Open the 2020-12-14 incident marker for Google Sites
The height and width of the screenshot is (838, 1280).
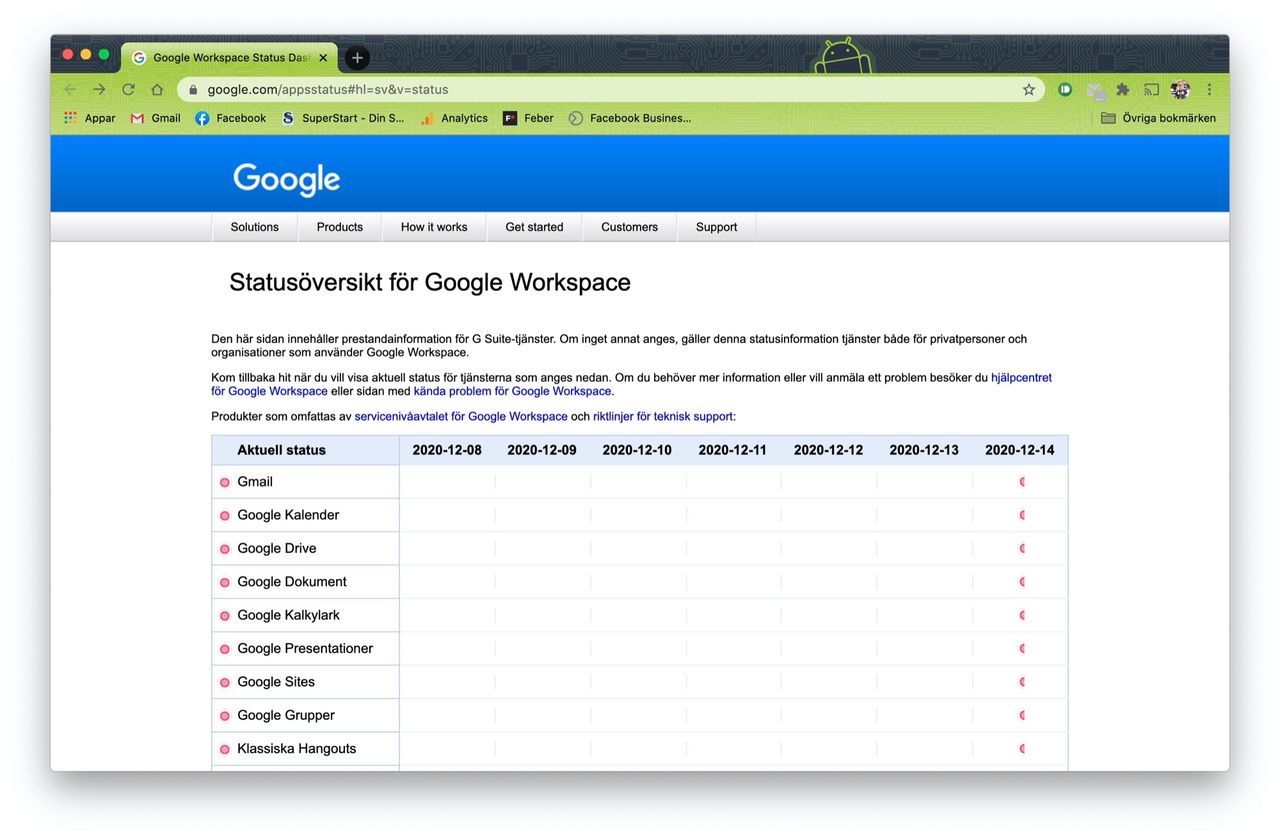(1022, 682)
